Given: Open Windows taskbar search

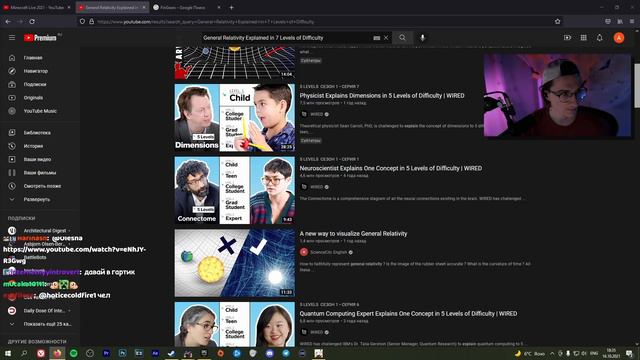Looking at the screenshot, I should 24,353.
